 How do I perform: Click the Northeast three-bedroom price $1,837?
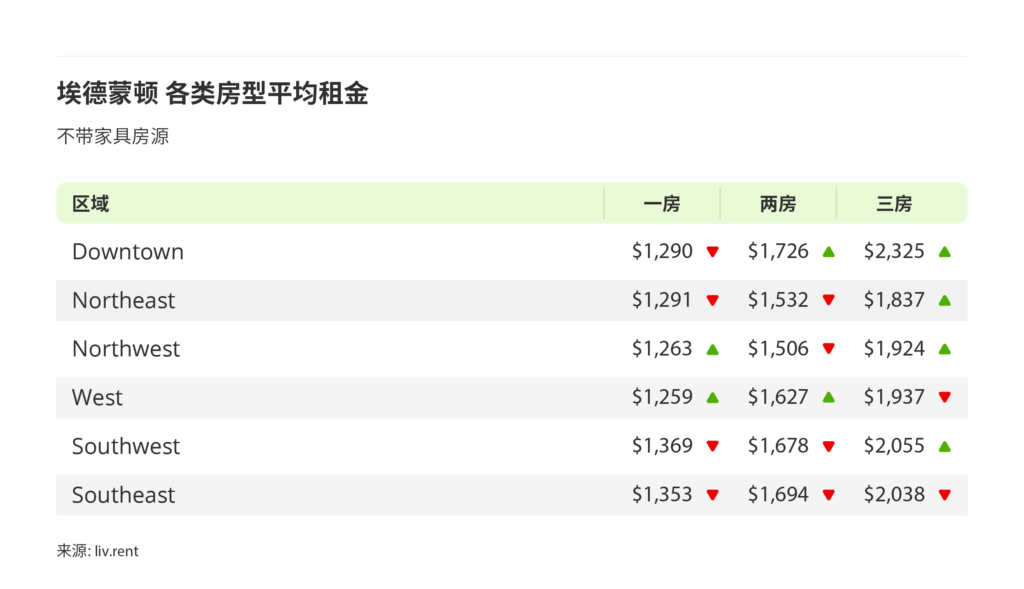[x=894, y=300]
